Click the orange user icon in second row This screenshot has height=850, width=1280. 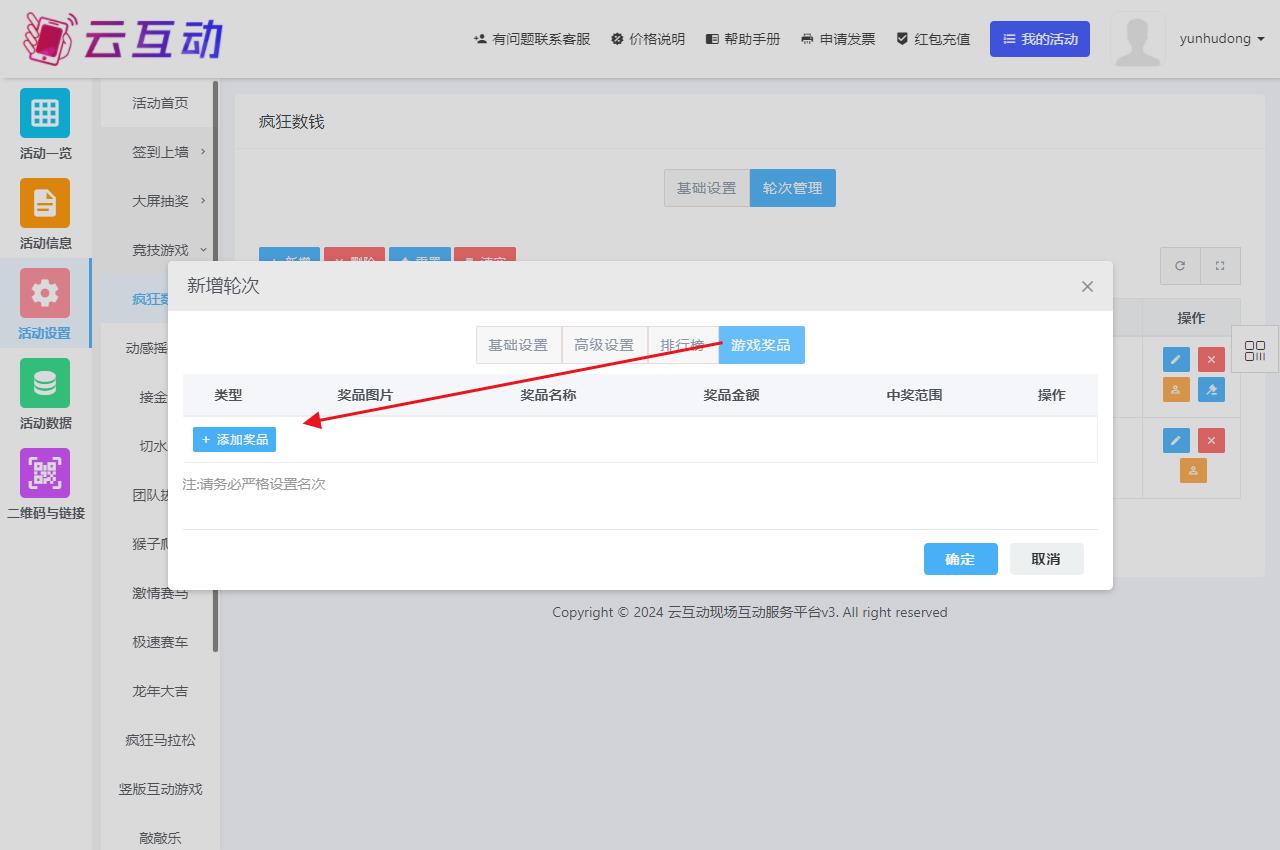[x=1193, y=470]
